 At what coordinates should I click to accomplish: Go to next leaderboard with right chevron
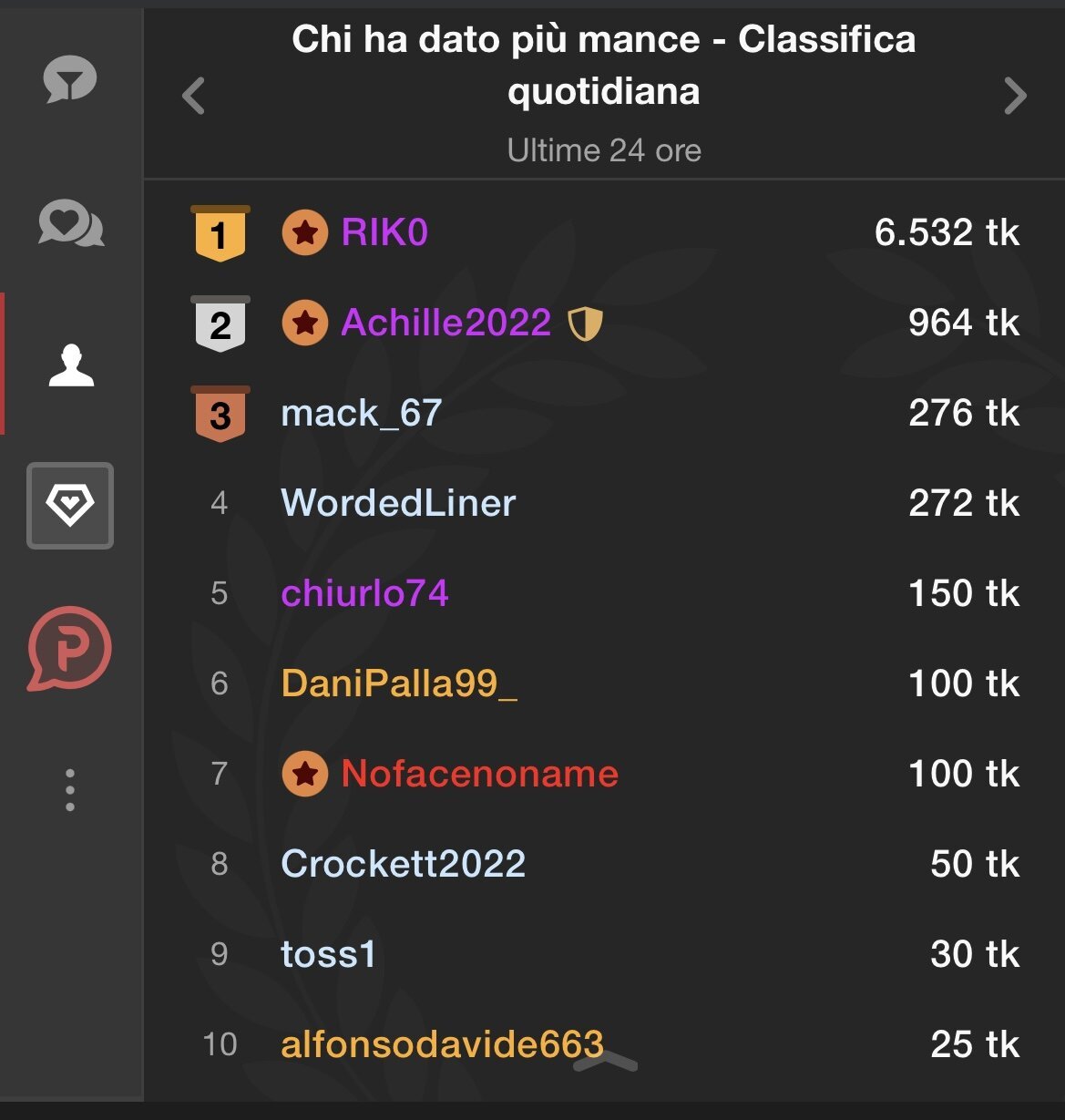pos(1015,96)
